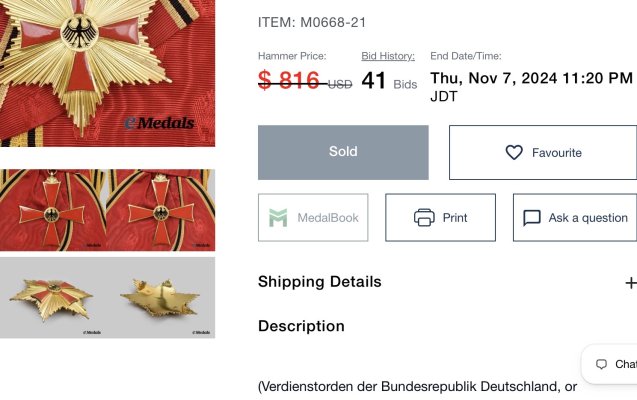The image size is (637, 400).
Task: View right red cross sash thumbnail
Action: tap(160, 210)
